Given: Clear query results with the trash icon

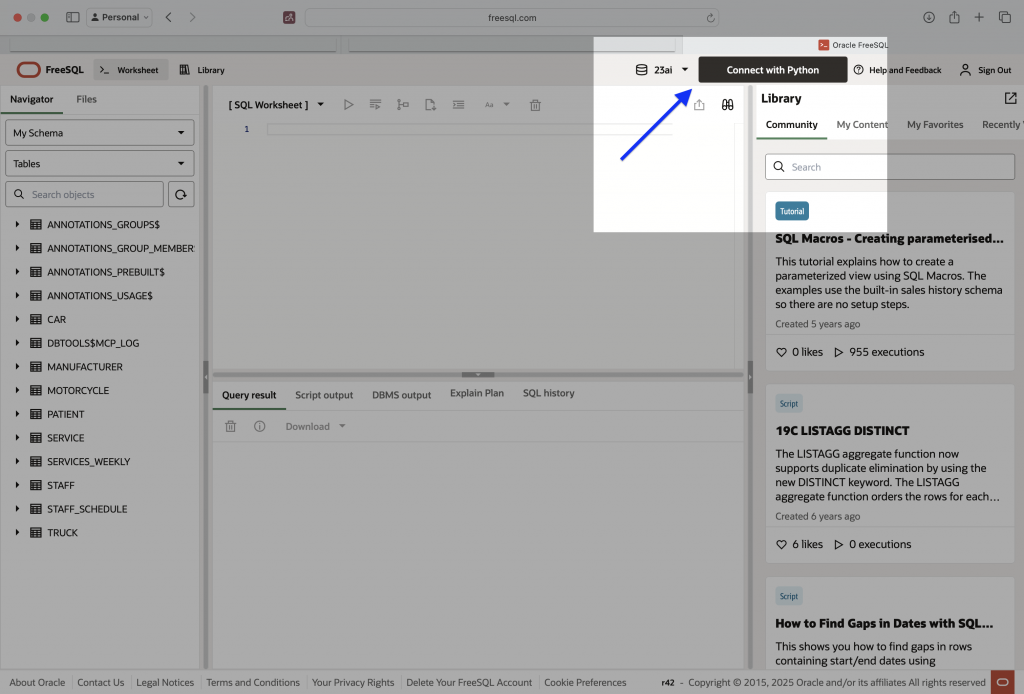Looking at the screenshot, I should [230, 425].
